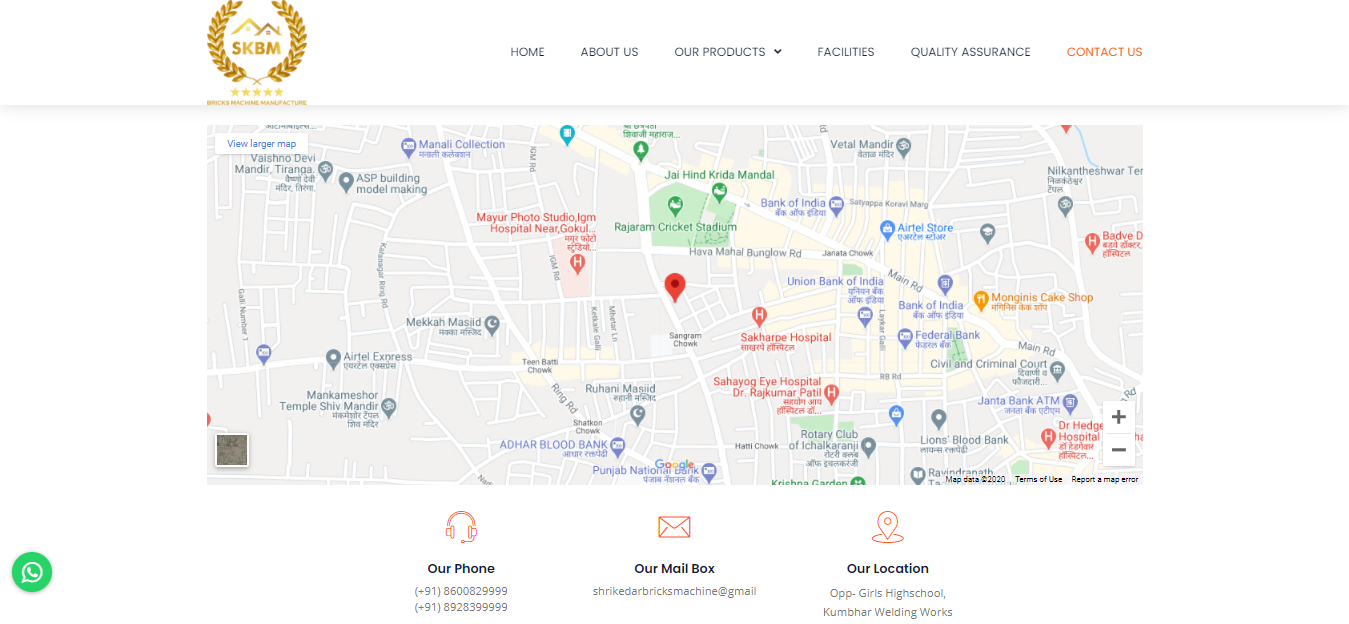Click the Rotary Club of Ichalkaranji pin
The width and height of the screenshot is (1349, 624).
pos(869,446)
